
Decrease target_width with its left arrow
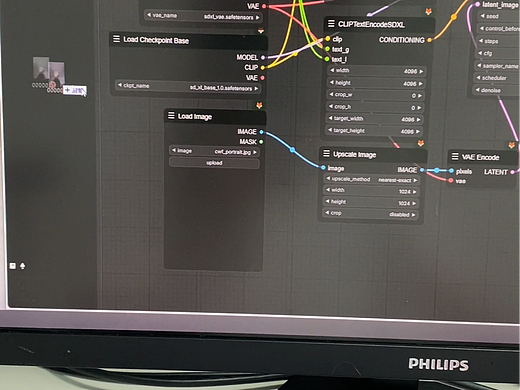click(330, 118)
